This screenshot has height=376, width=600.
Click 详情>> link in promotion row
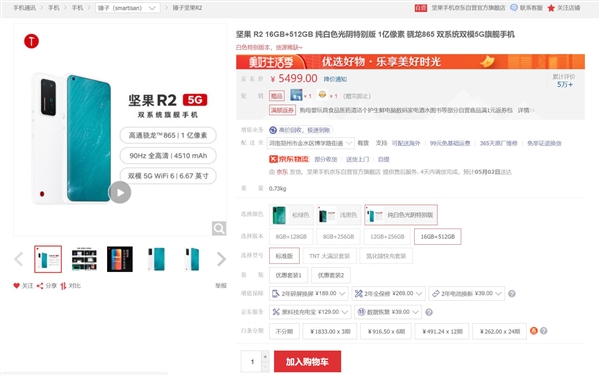(526, 110)
